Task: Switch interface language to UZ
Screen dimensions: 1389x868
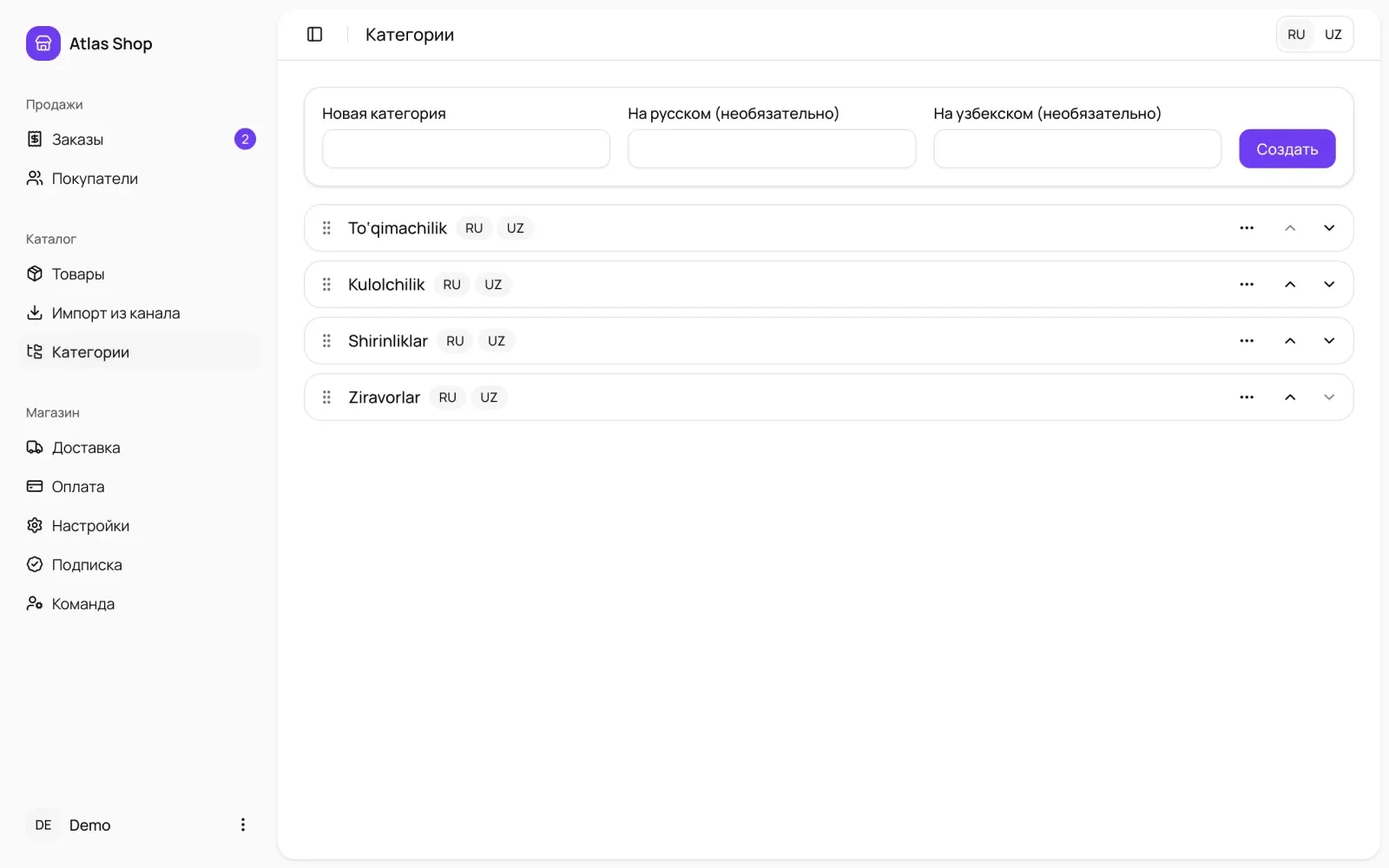Action: (x=1333, y=35)
